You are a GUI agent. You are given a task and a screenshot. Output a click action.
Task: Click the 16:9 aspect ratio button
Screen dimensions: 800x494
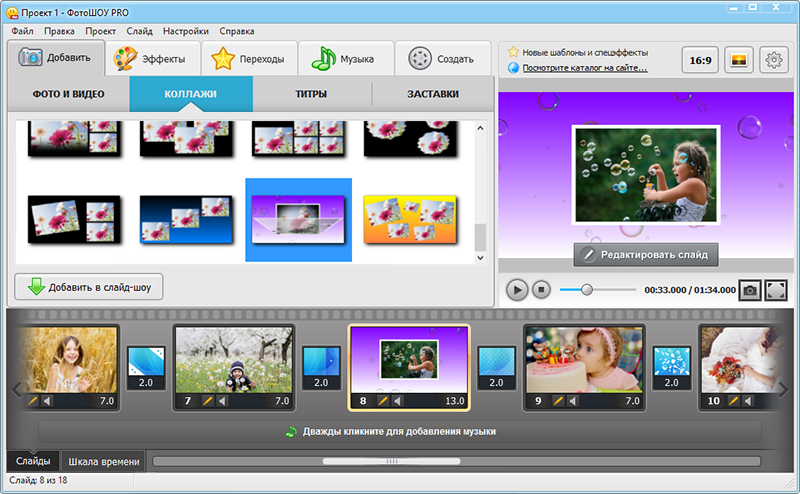click(x=700, y=60)
